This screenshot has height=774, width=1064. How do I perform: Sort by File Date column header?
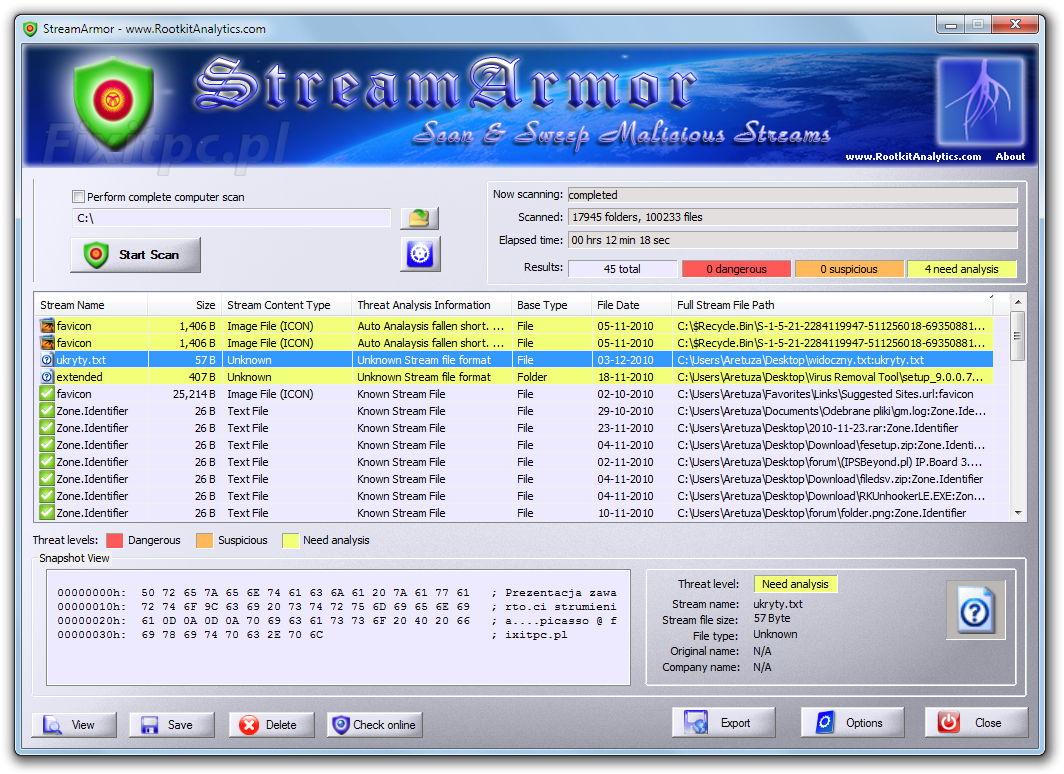pos(632,305)
